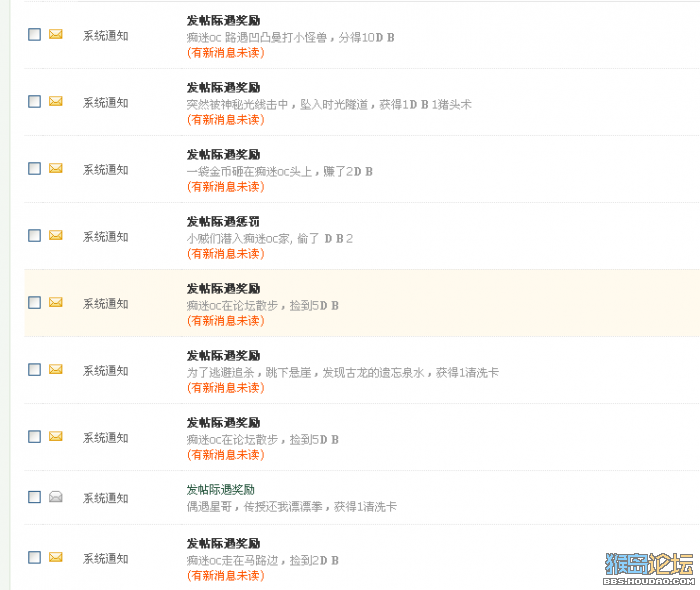The height and width of the screenshot is (590, 700).
Task: Open the 发帖际遇奖励 title in the highlighted row
Action: (223, 288)
